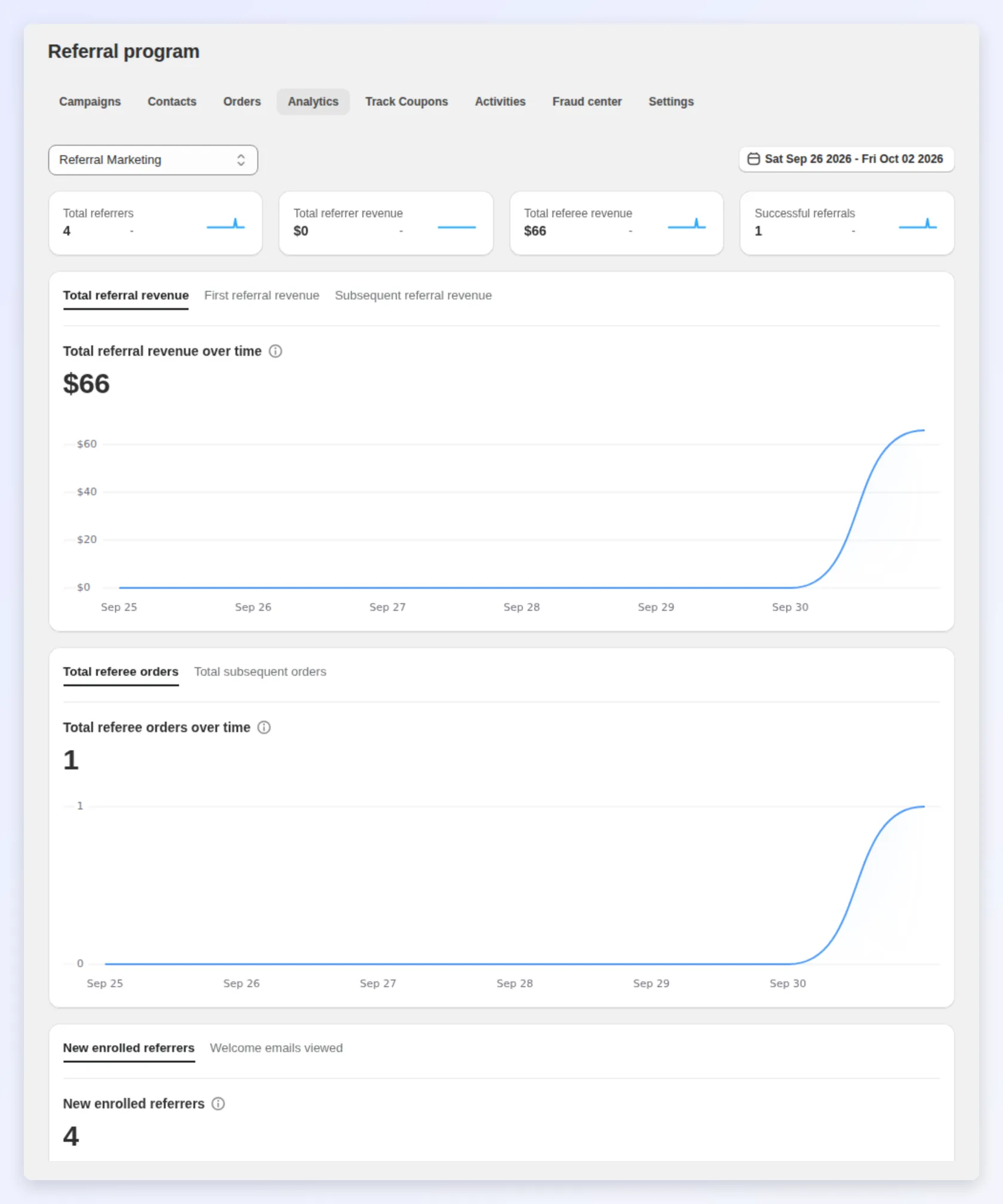This screenshot has height=1204, width=1003.
Task: Click the up-down chevron in campaign selector
Action: (241, 160)
